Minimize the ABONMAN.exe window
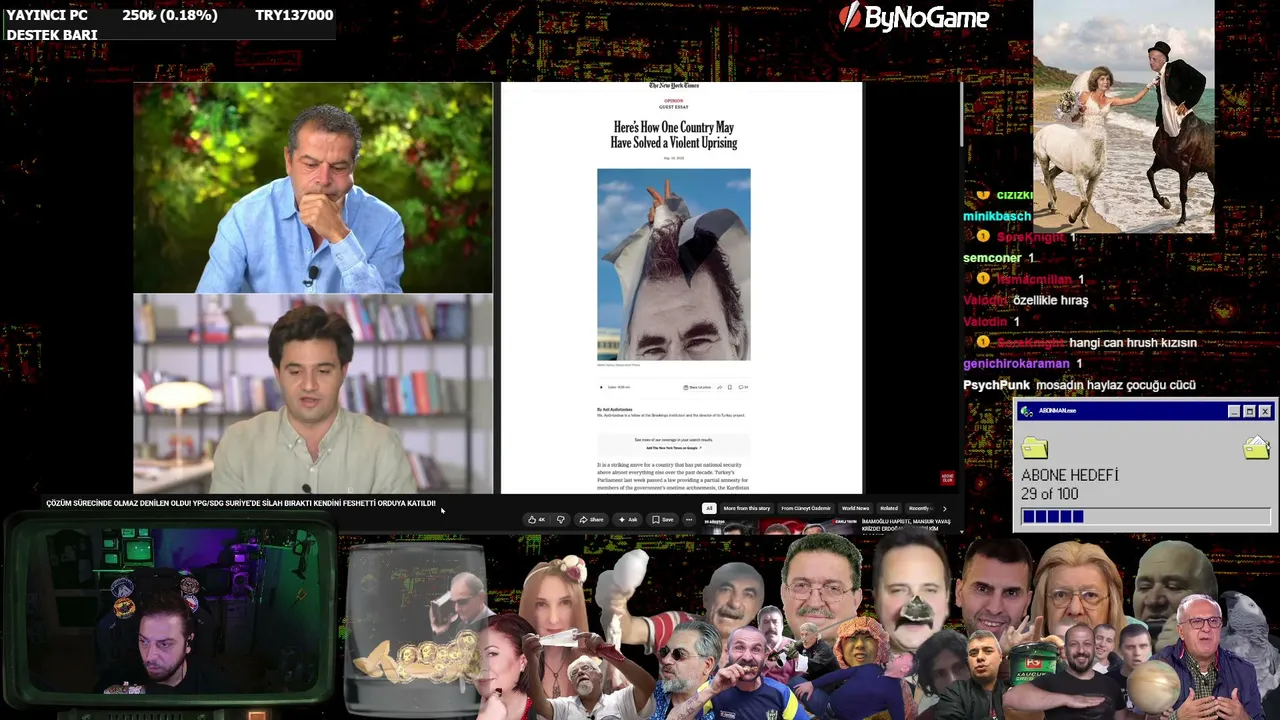 click(x=1234, y=411)
